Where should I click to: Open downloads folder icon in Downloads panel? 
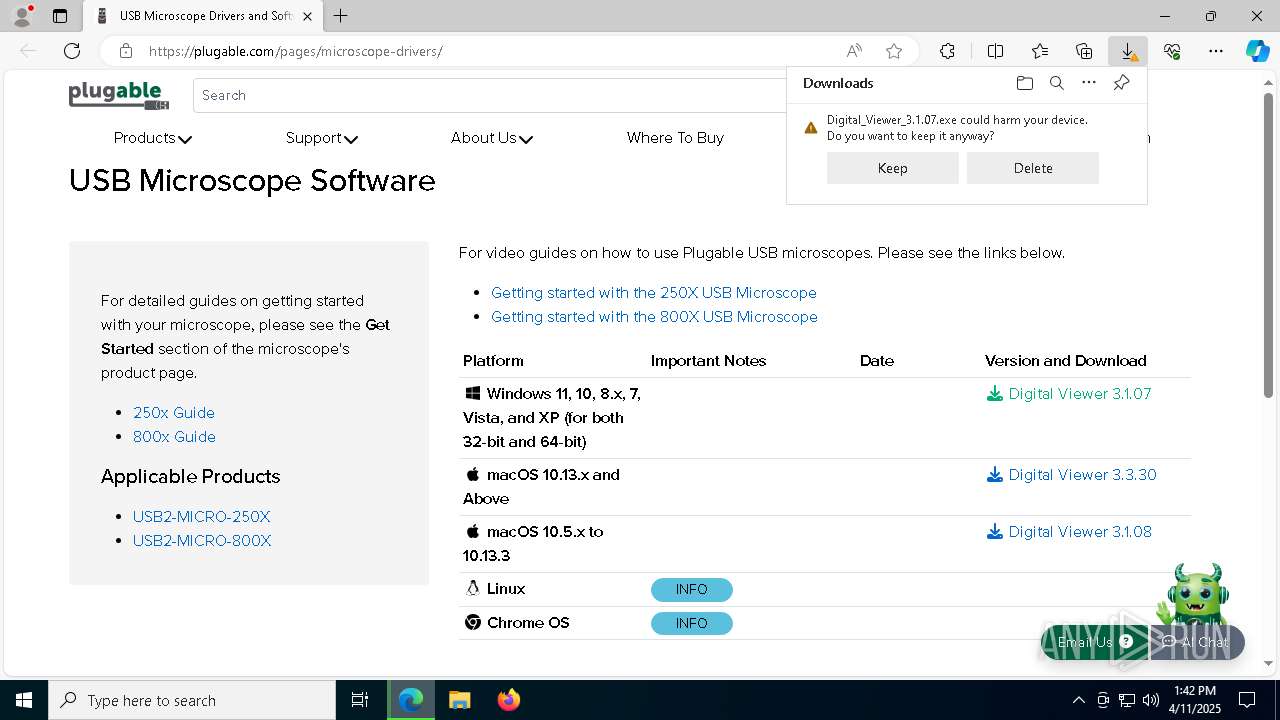(x=1024, y=83)
